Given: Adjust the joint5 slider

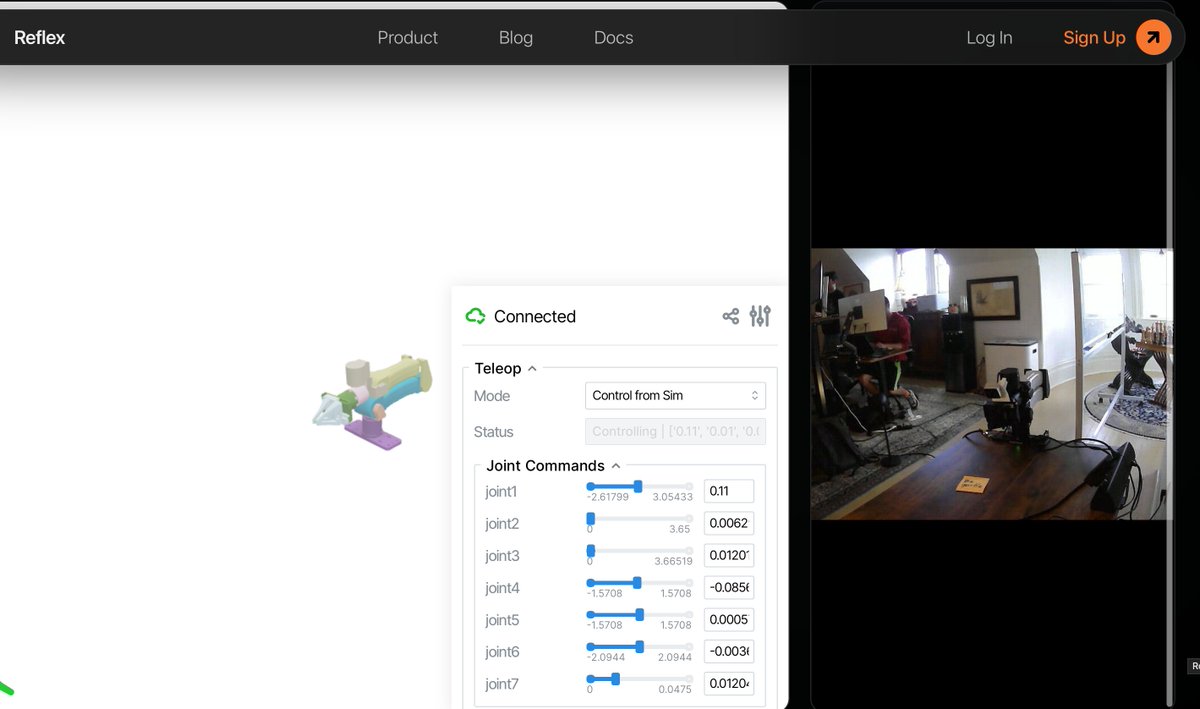Looking at the screenshot, I should pos(639,614).
